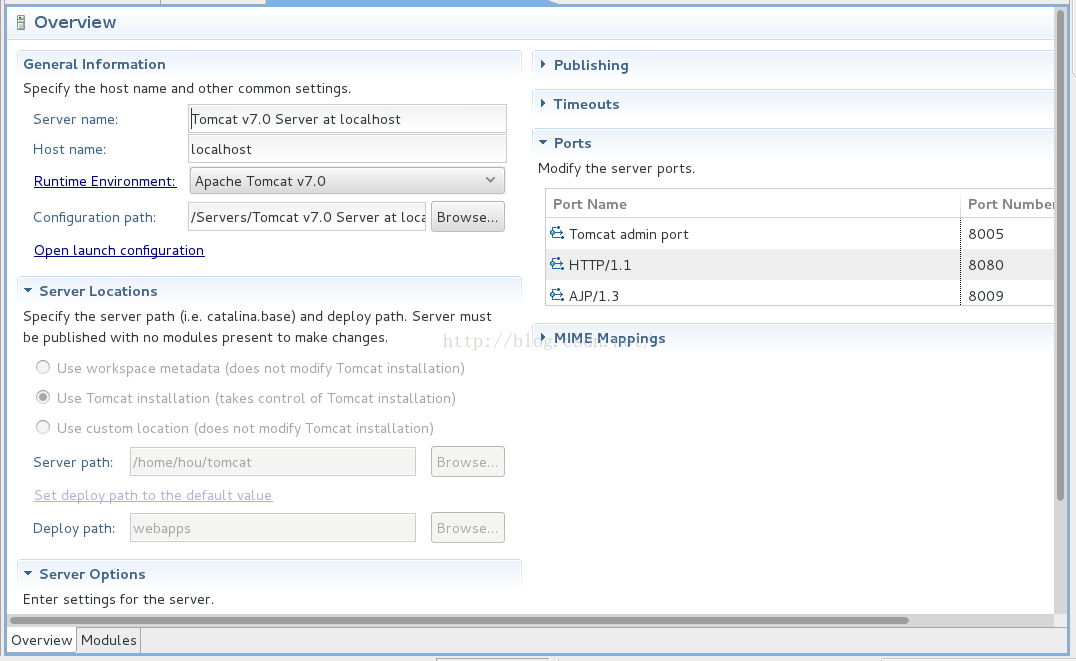This screenshot has height=661, width=1076.
Task: Collapse the Server Locations section
Action: [x=27, y=291]
